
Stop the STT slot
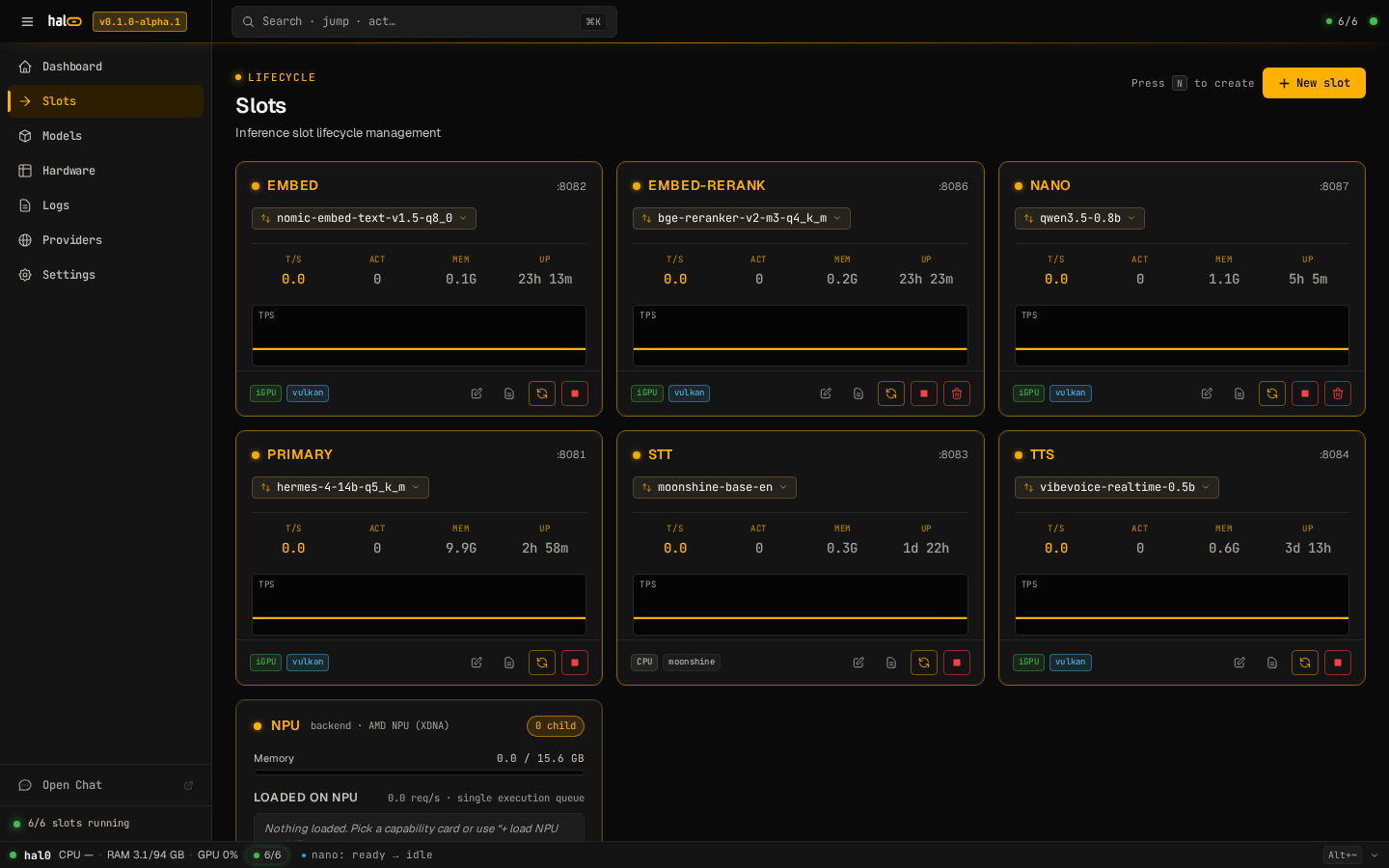957,663
